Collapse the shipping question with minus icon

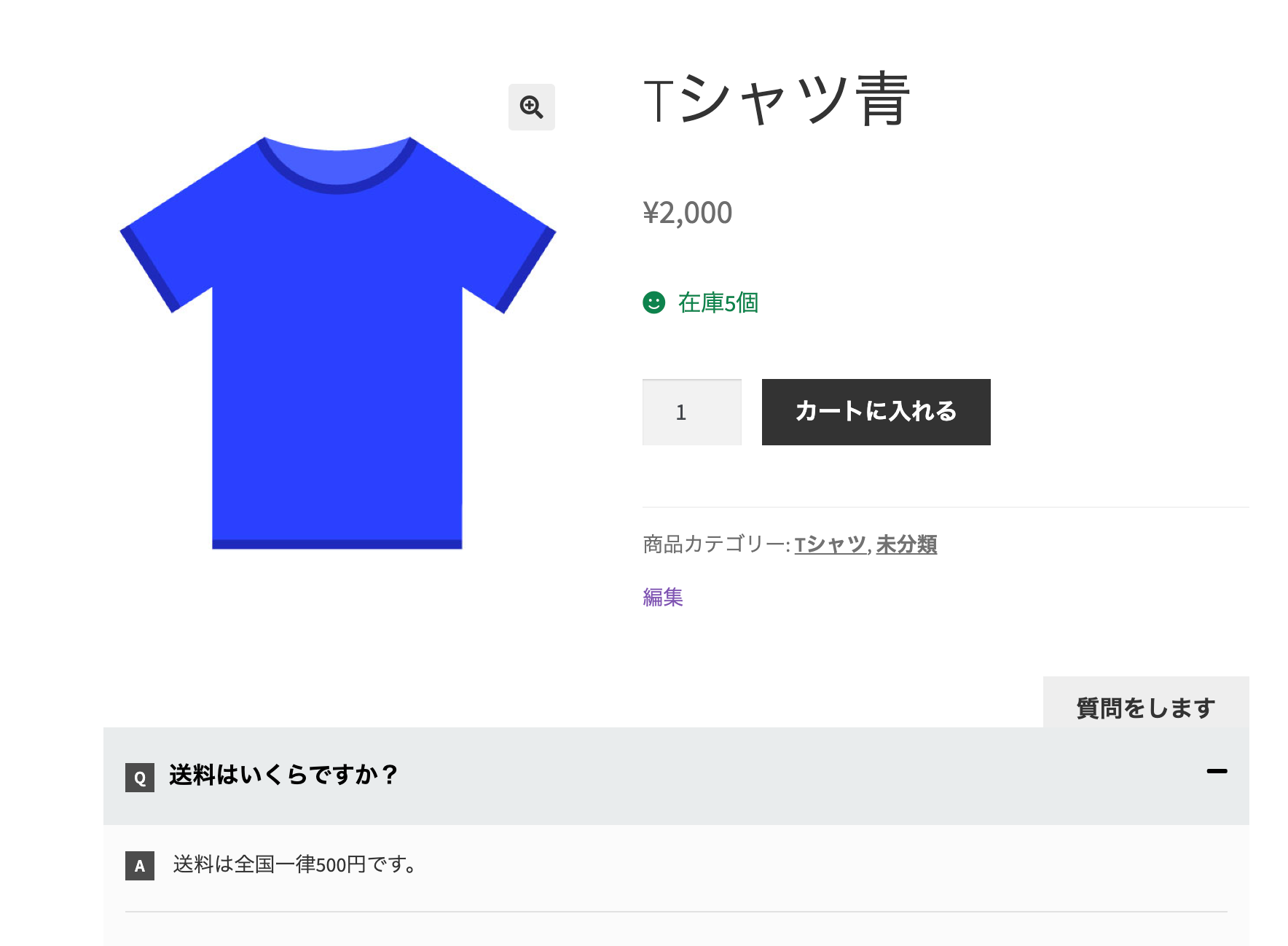[1217, 771]
